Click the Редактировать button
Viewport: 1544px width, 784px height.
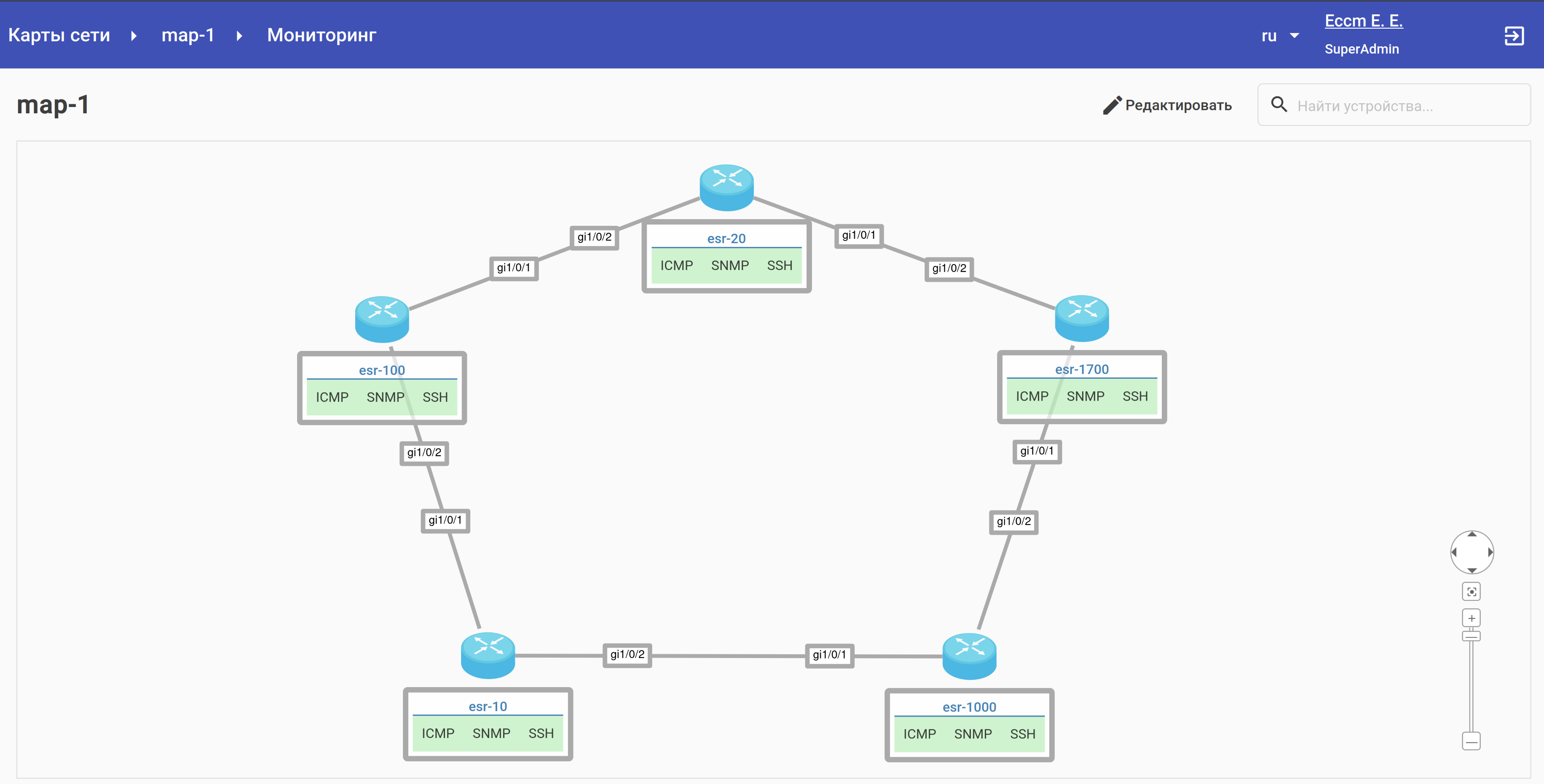click(1167, 105)
